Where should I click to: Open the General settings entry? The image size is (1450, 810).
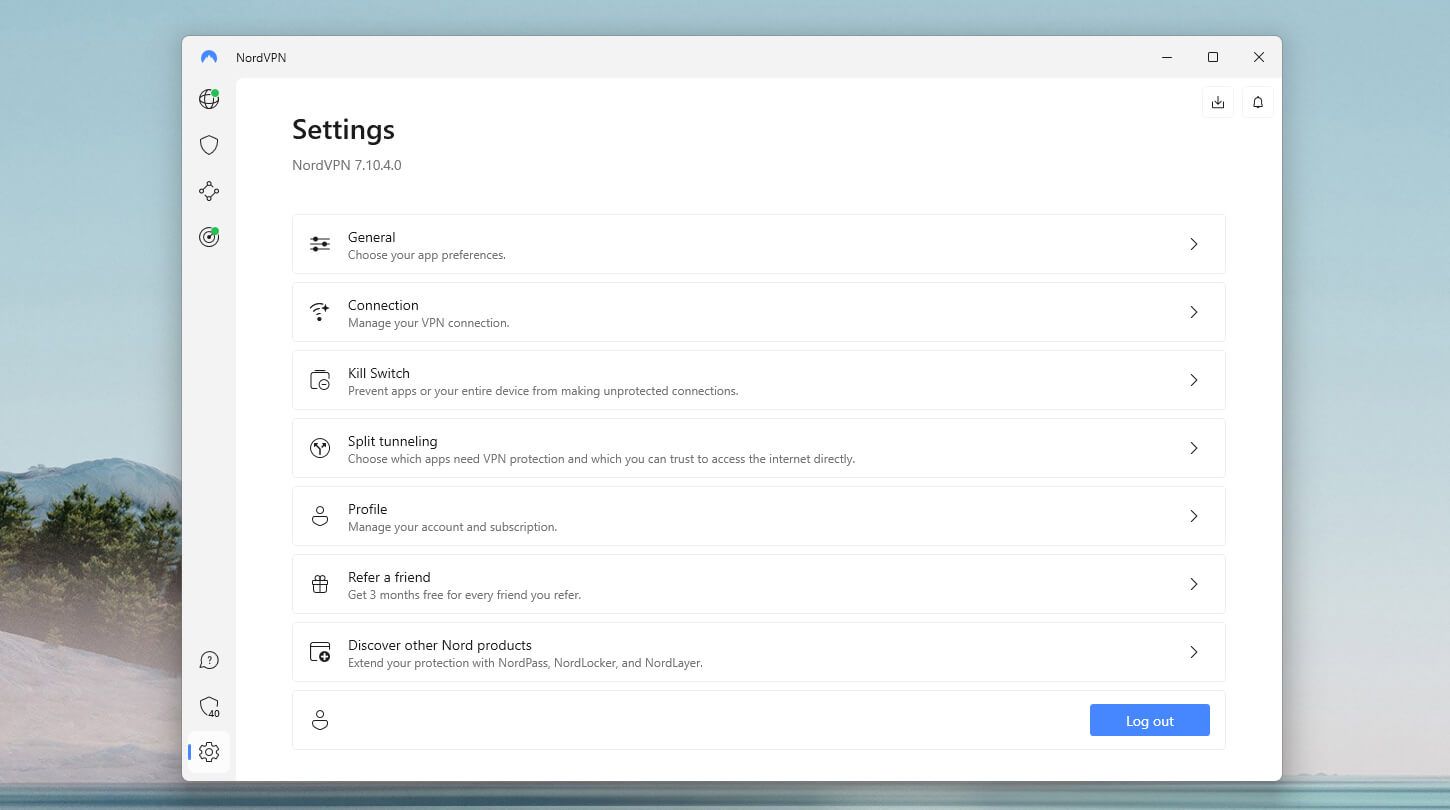tap(759, 244)
